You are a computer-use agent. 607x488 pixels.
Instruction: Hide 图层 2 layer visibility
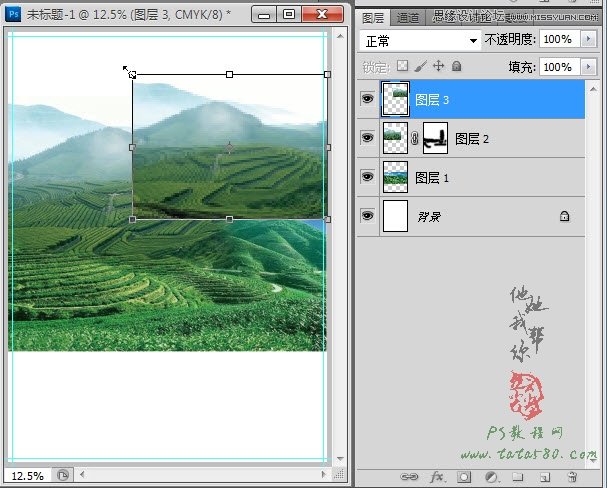(x=367, y=138)
